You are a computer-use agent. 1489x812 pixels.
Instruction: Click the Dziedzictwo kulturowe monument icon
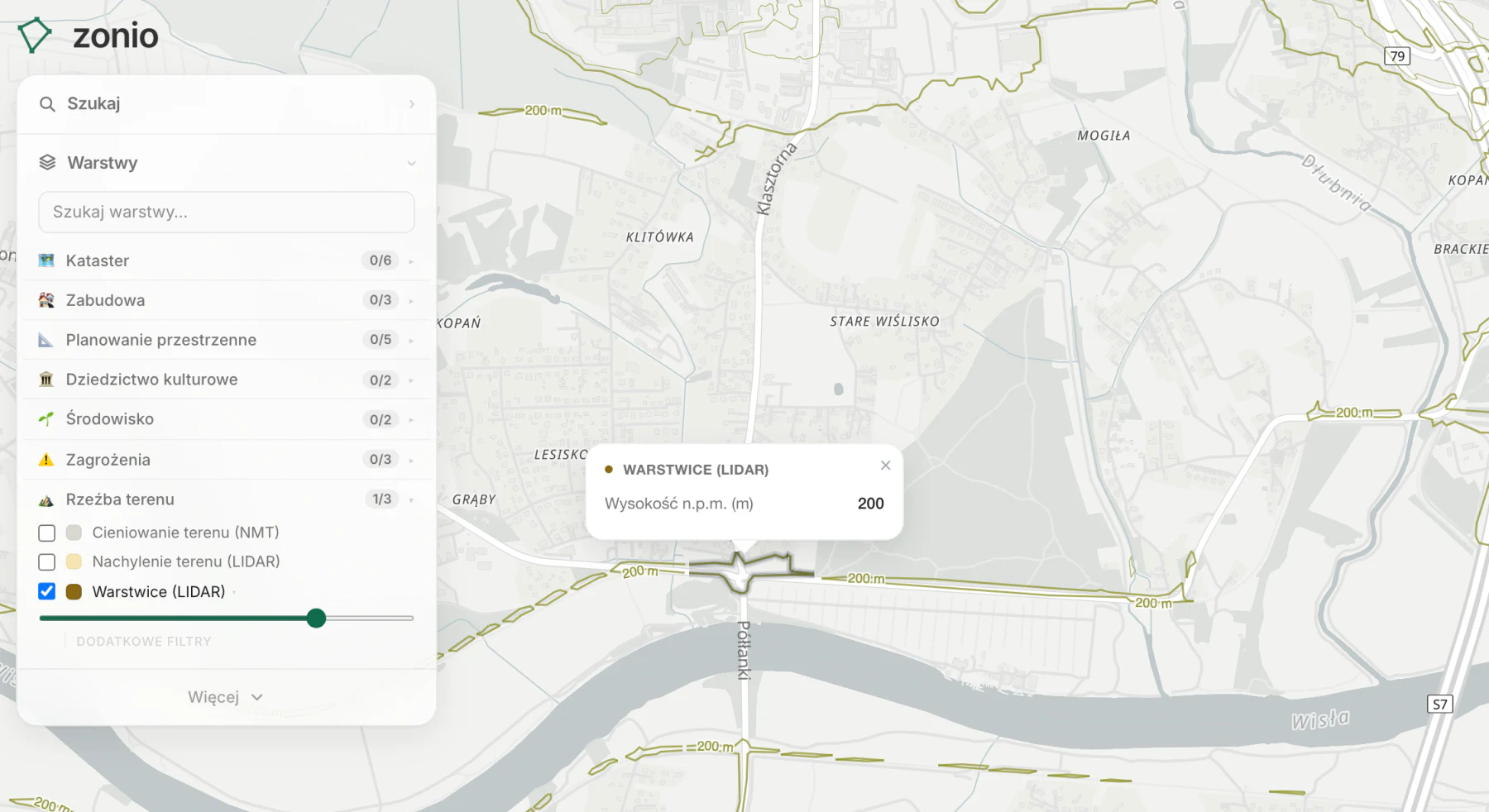tap(46, 380)
